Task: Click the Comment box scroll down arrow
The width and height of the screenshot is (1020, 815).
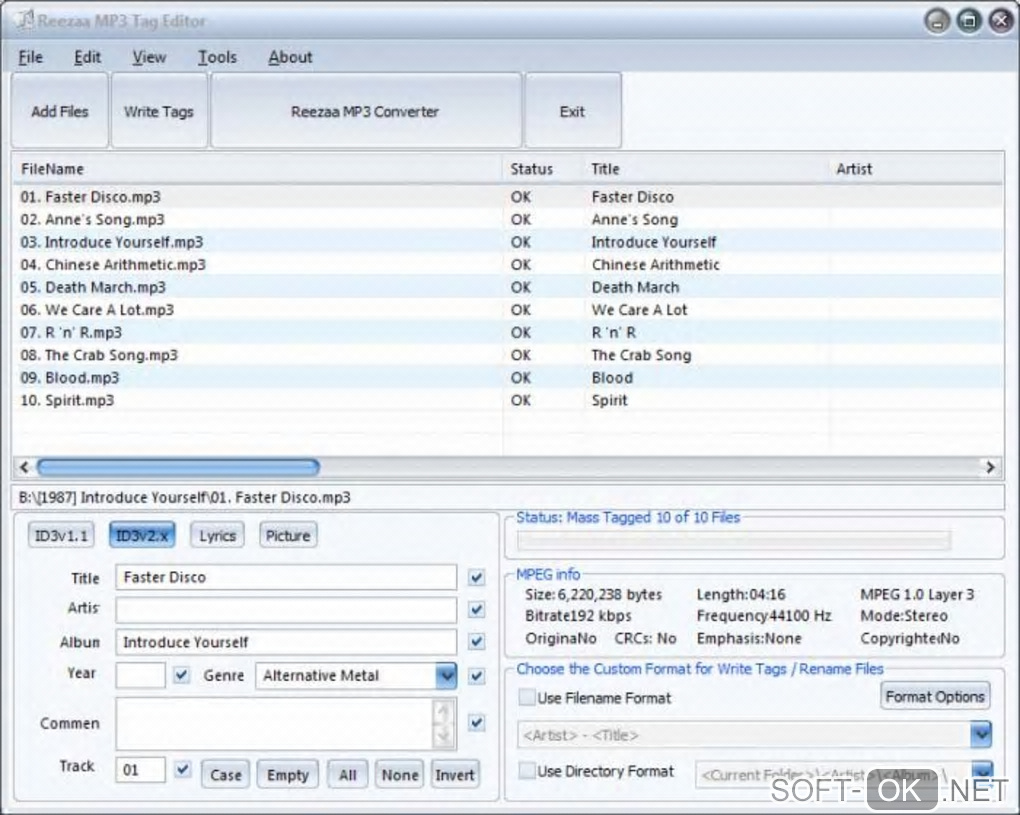Action: click(x=444, y=736)
